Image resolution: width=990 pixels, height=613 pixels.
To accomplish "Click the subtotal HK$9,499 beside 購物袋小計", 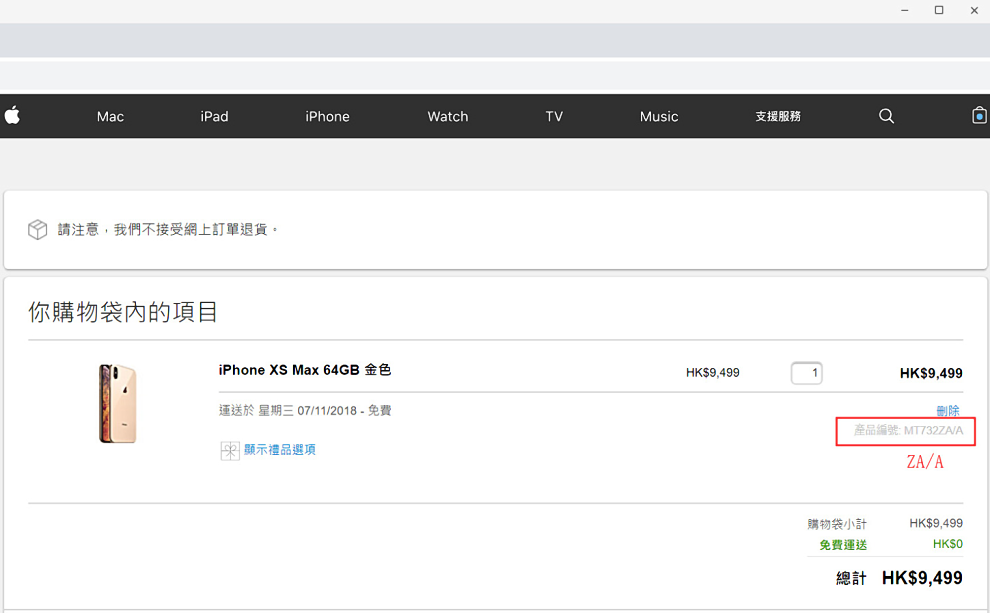I will tap(936, 523).
